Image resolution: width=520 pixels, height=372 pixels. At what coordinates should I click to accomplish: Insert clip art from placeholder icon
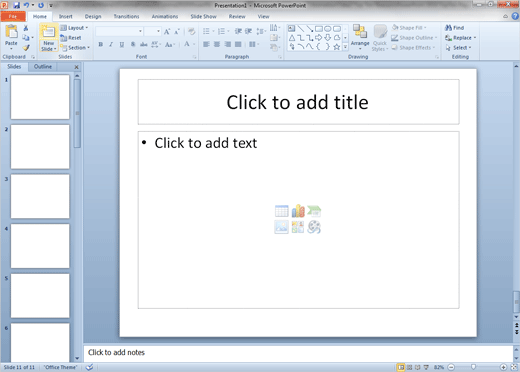pyautogui.click(x=298, y=227)
